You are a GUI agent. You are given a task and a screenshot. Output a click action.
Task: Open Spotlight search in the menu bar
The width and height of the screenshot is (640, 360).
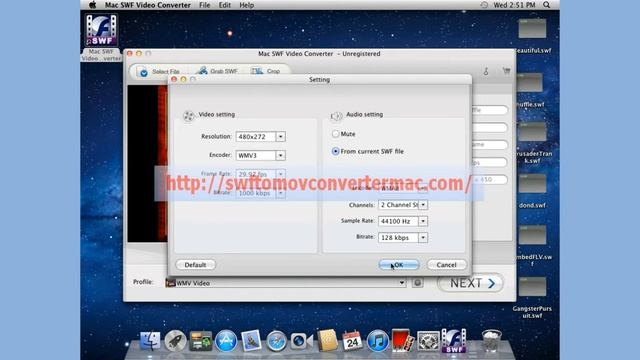tap(547, 5)
